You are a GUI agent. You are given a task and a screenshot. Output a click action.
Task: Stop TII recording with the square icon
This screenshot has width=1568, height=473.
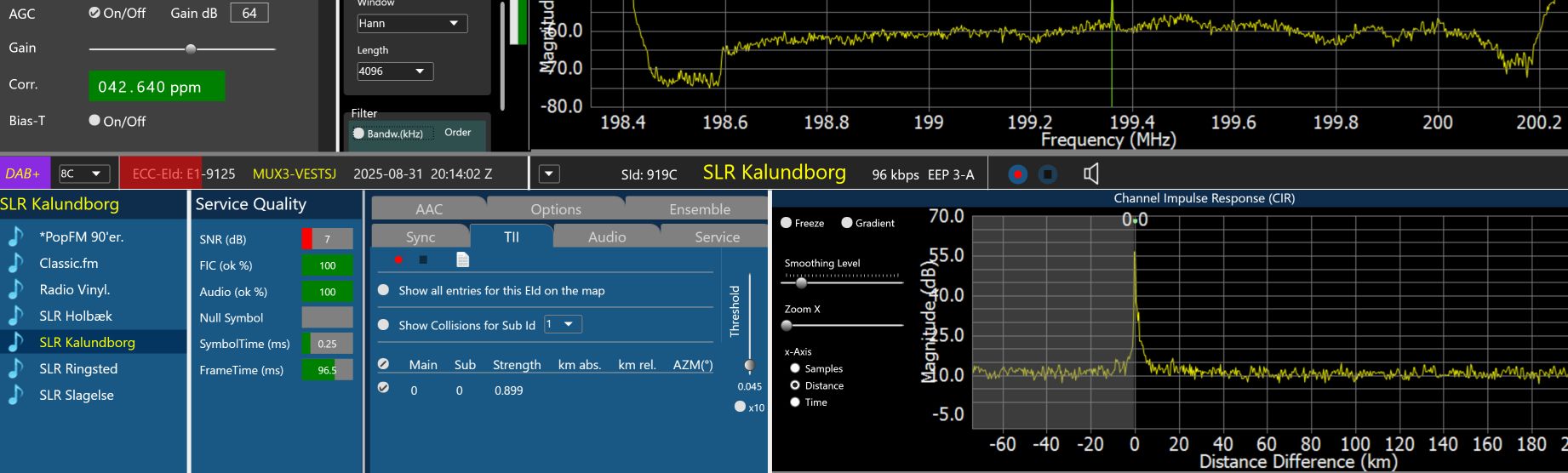point(423,259)
